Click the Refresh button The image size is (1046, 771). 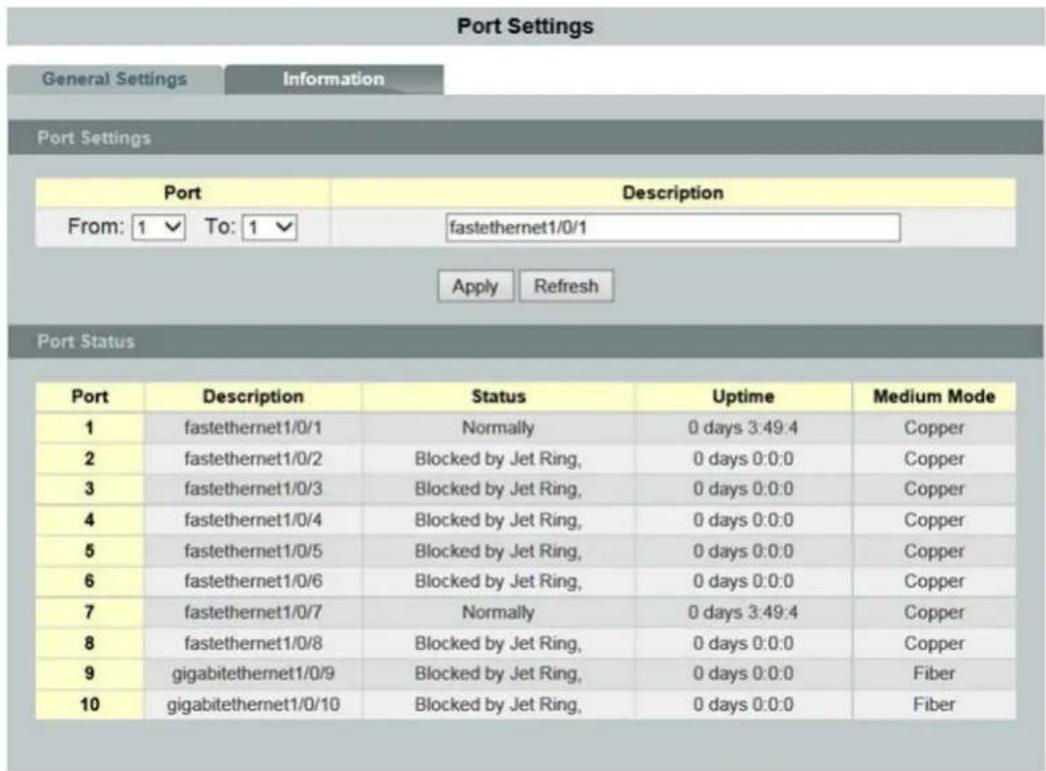pos(566,286)
